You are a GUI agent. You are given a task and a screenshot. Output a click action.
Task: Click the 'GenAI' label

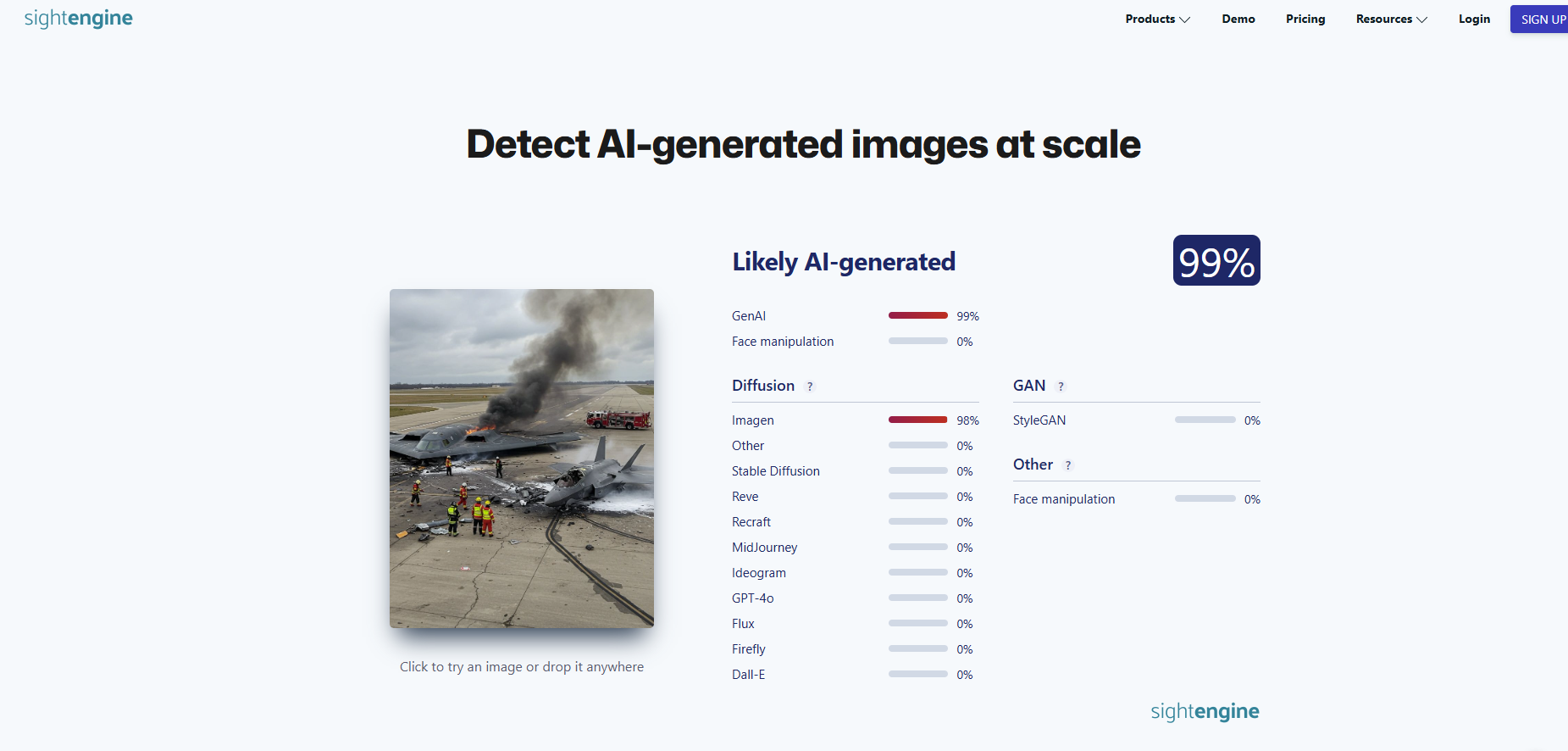pos(749,316)
